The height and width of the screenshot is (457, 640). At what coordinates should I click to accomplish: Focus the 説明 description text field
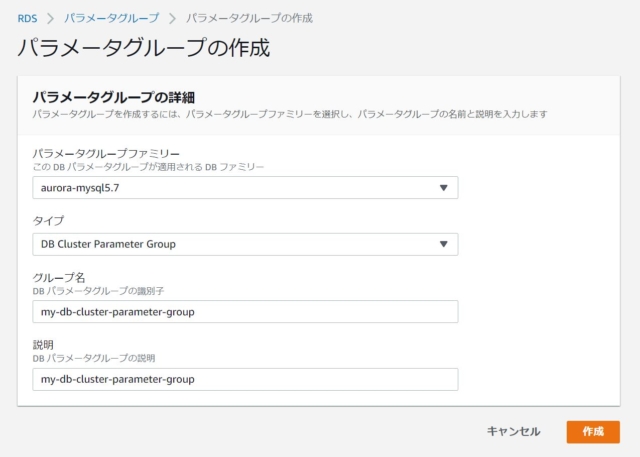[x=245, y=379]
